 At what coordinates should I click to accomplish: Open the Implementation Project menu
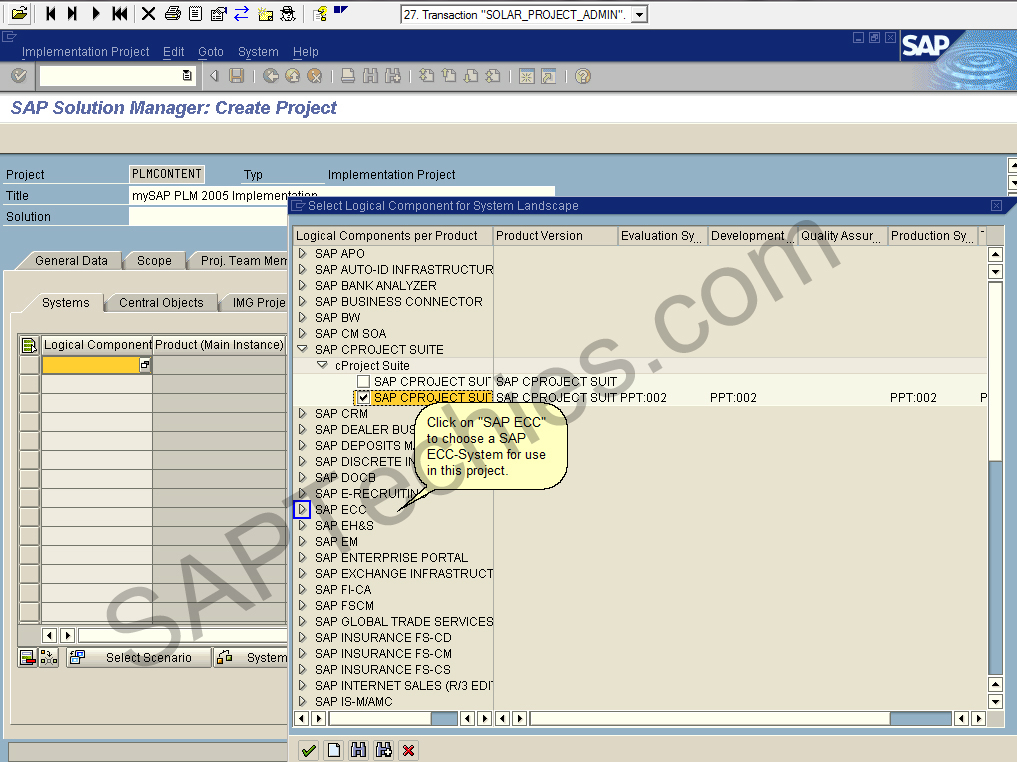pyautogui.click(x=86, y=52)
